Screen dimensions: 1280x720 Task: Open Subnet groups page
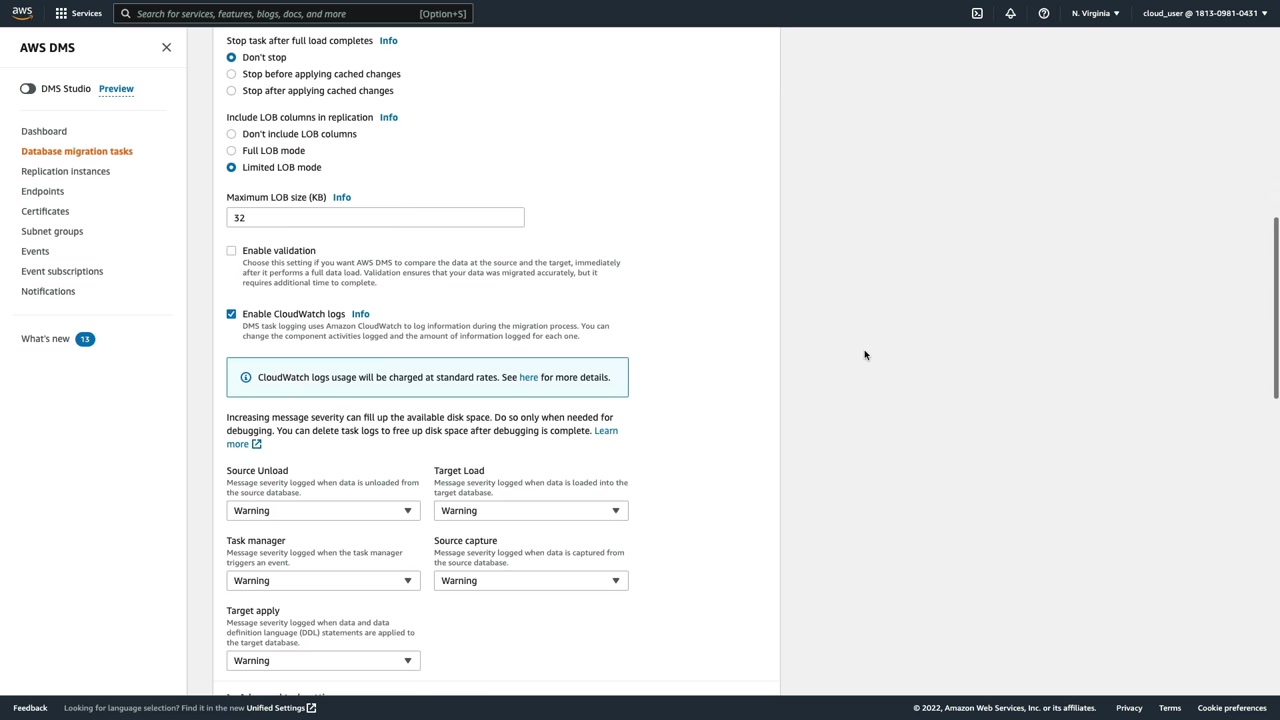[52, 231]
